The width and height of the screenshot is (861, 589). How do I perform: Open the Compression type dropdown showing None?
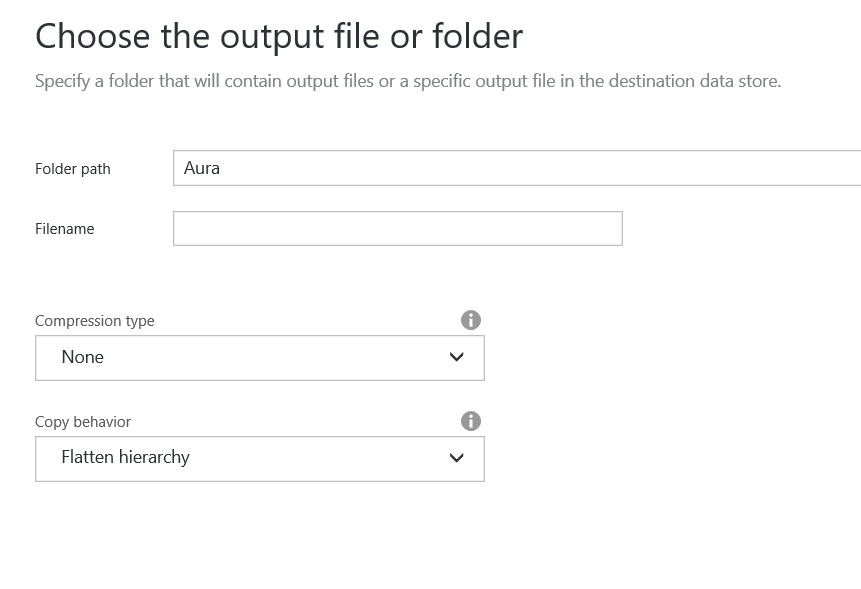coord(260,358)
